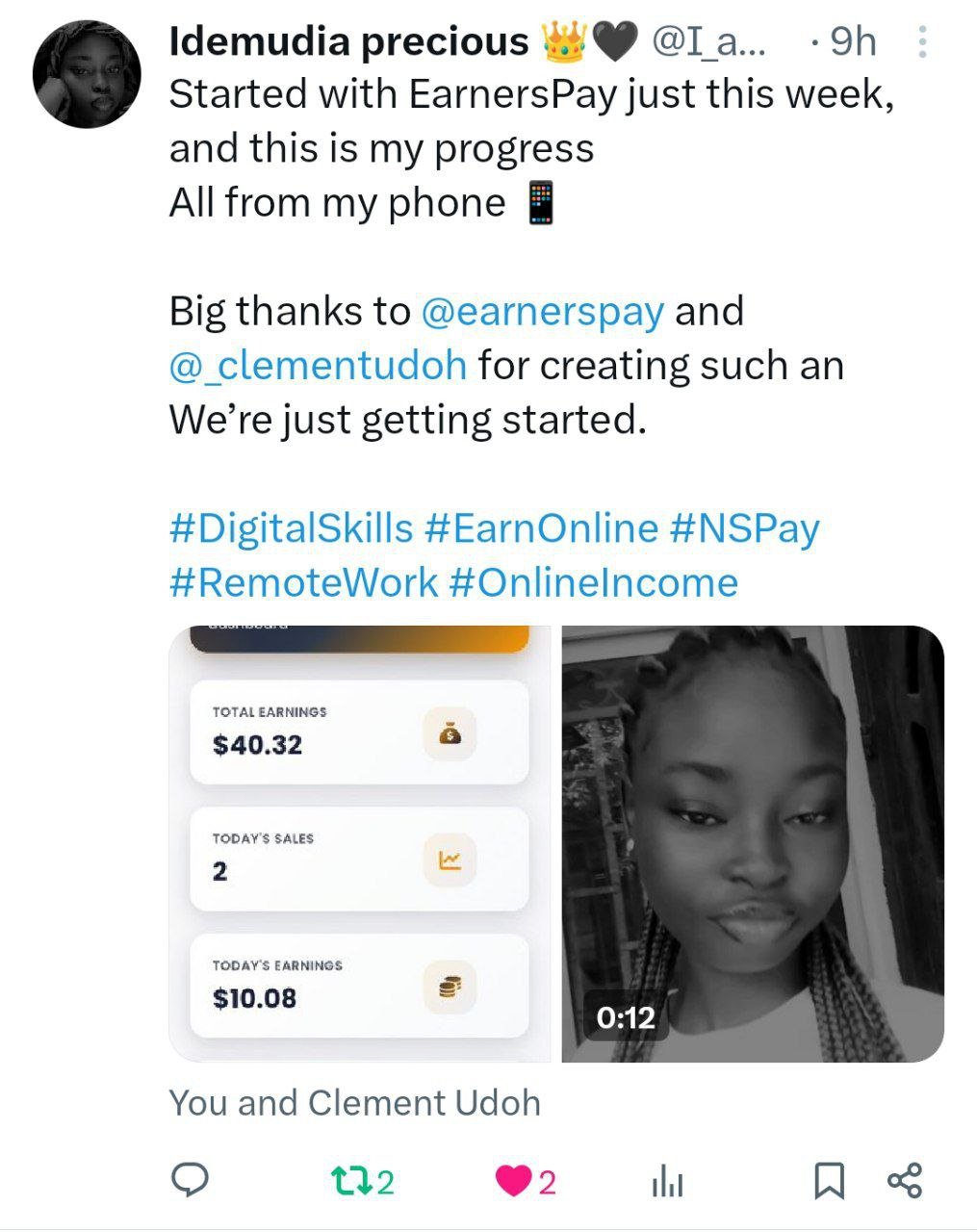Tap the Idemudia precious display name
The image size is (977, 1232).
(348, 42)
